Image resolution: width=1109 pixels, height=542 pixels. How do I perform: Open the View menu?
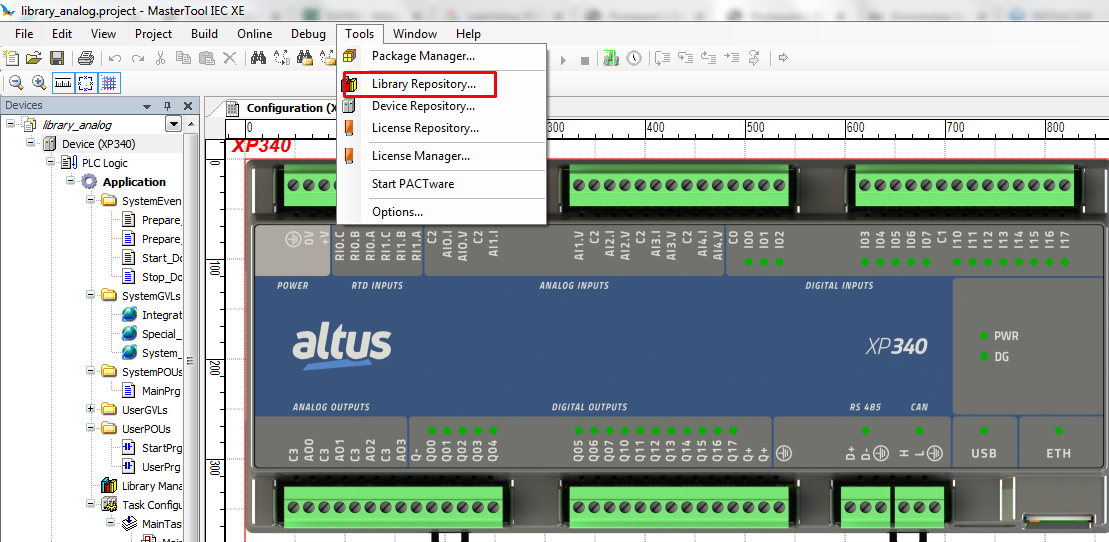coord(103,33)
